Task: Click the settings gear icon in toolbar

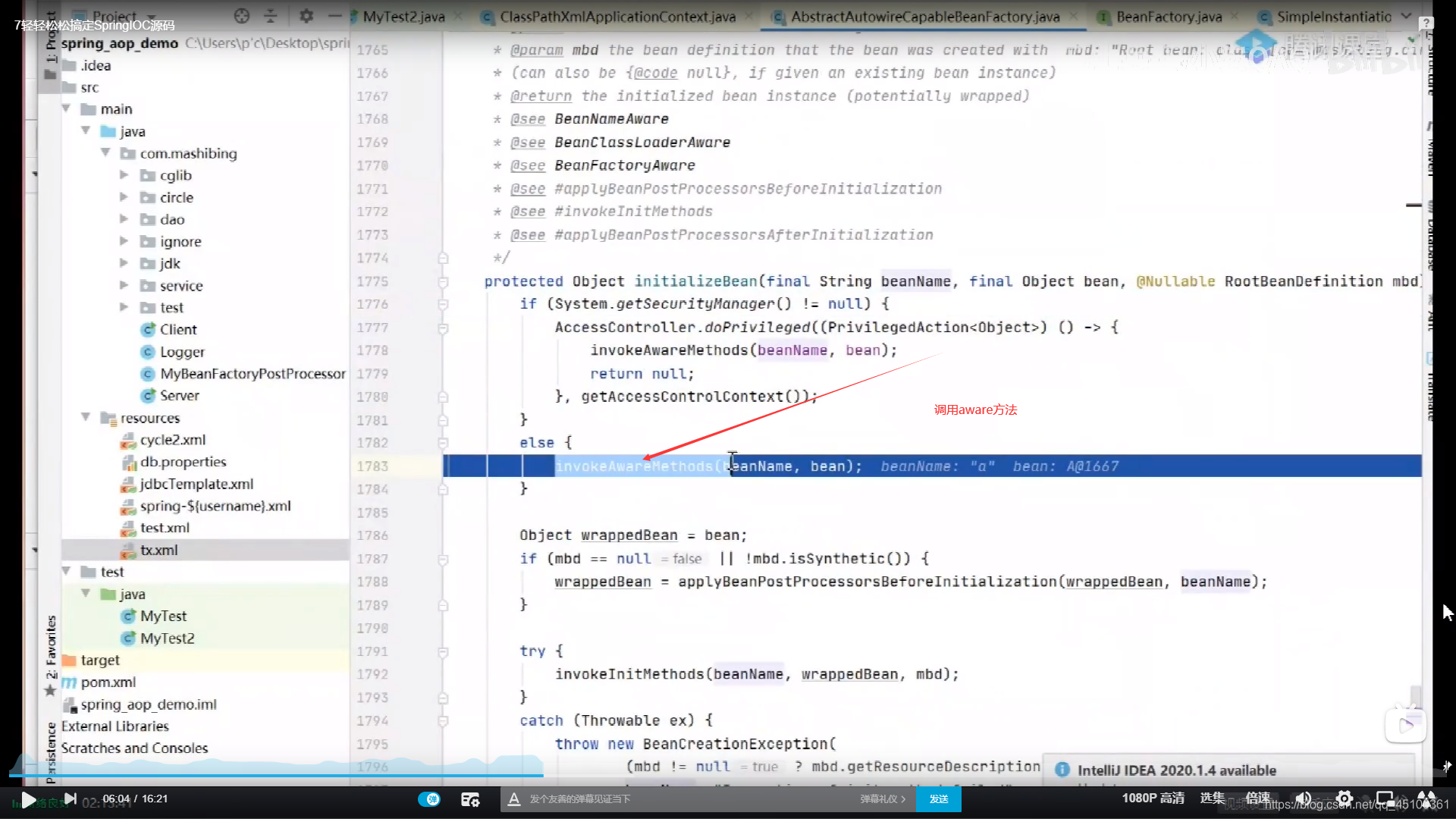Action: [306, 15]
